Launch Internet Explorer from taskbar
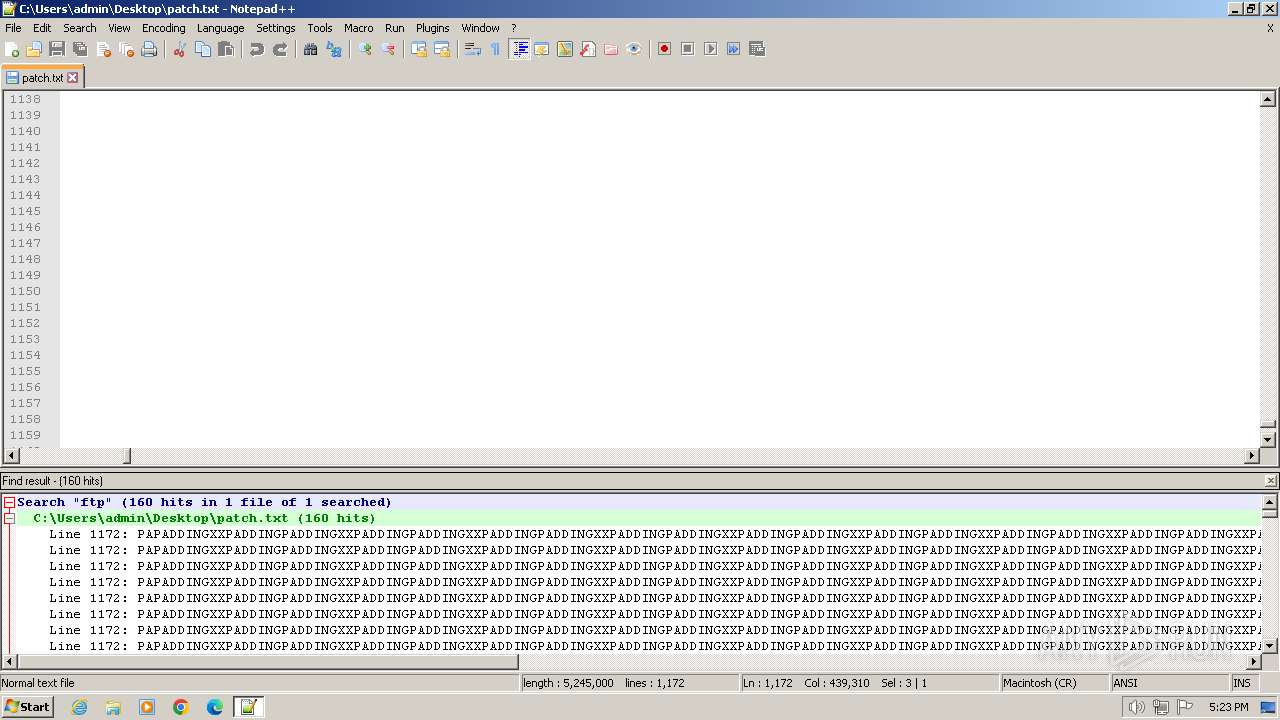 pos(79,707)
